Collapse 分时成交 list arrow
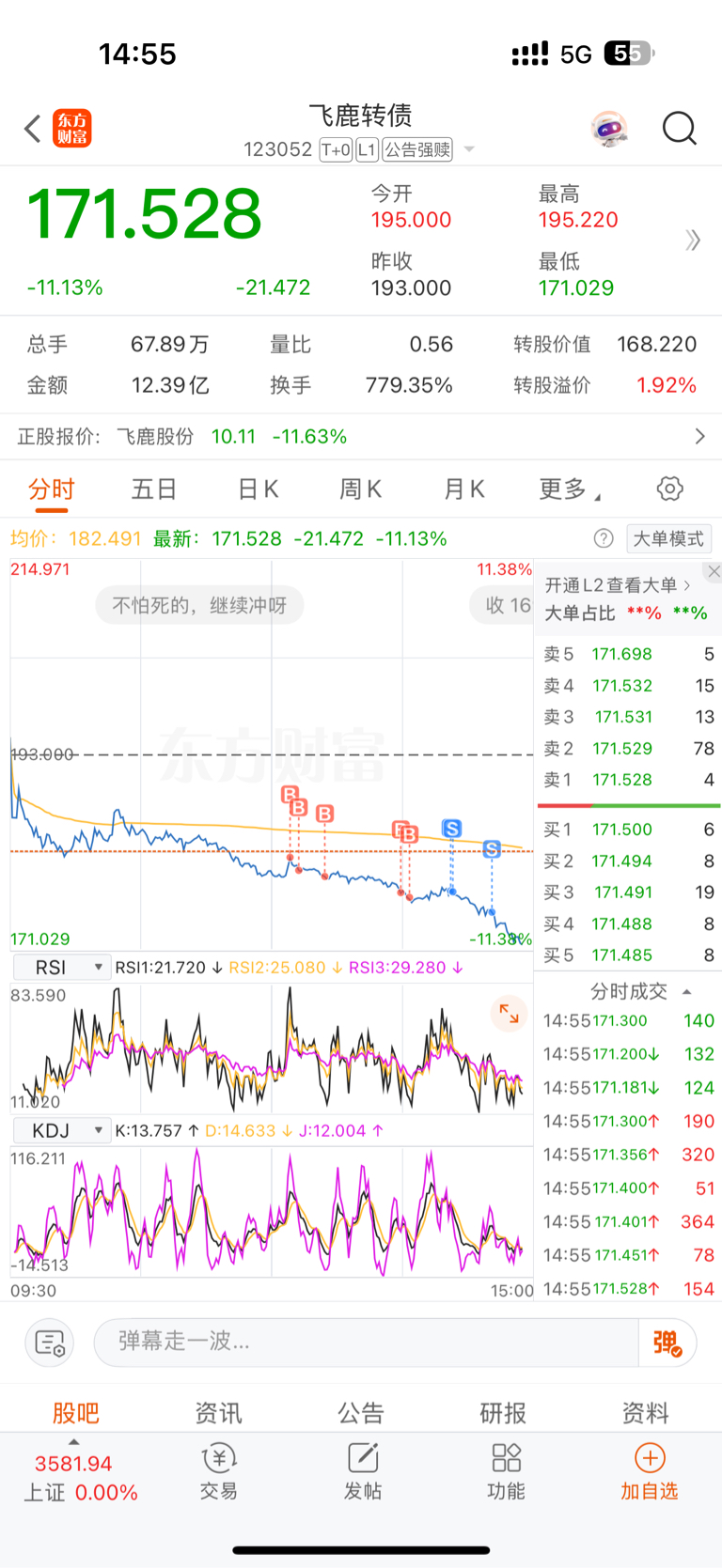This screenshot has width=722, height=1568. coord(686,992)
